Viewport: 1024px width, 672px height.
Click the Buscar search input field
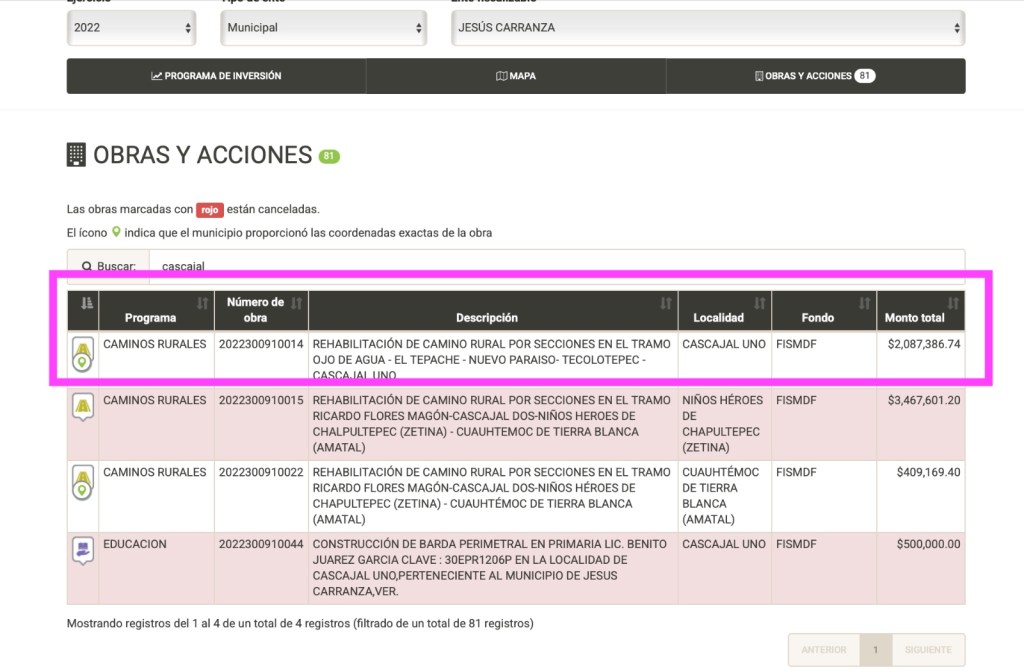pos(556,267)
